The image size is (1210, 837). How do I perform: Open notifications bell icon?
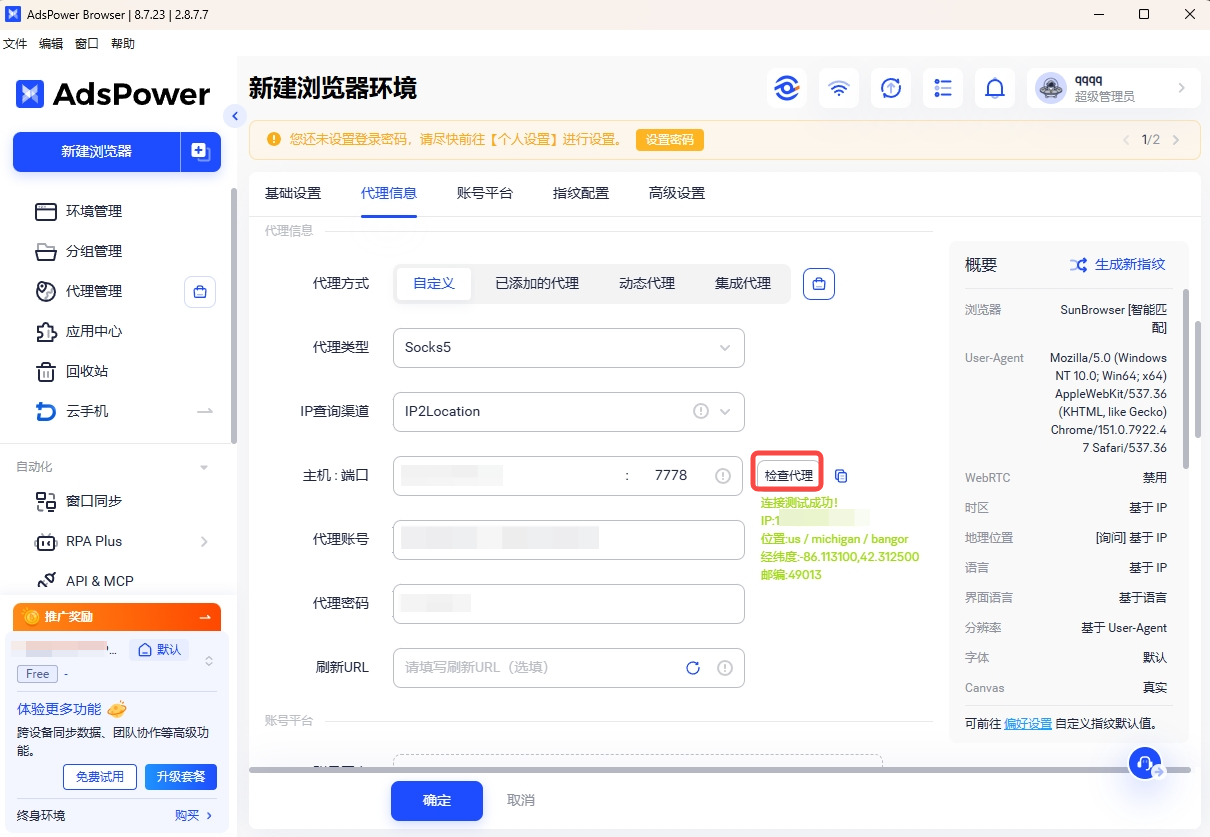click(995, 88)
